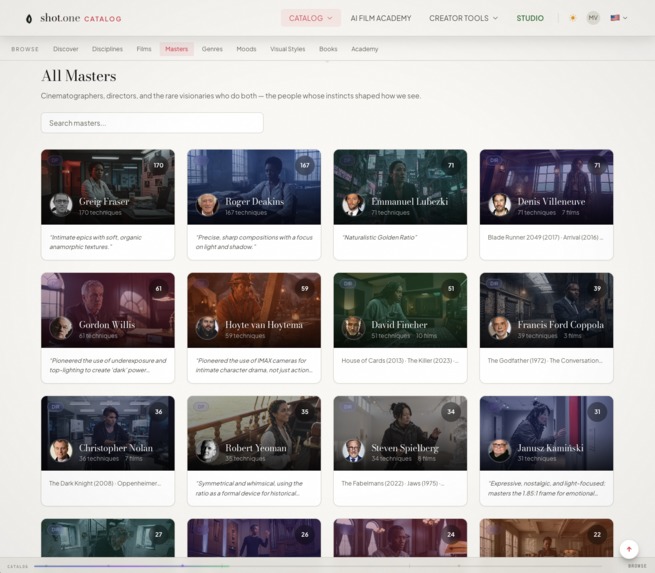Click Denis Villeneuve's portrait avatar
Viewport: 655px width, 573px height.
[500, 205]
